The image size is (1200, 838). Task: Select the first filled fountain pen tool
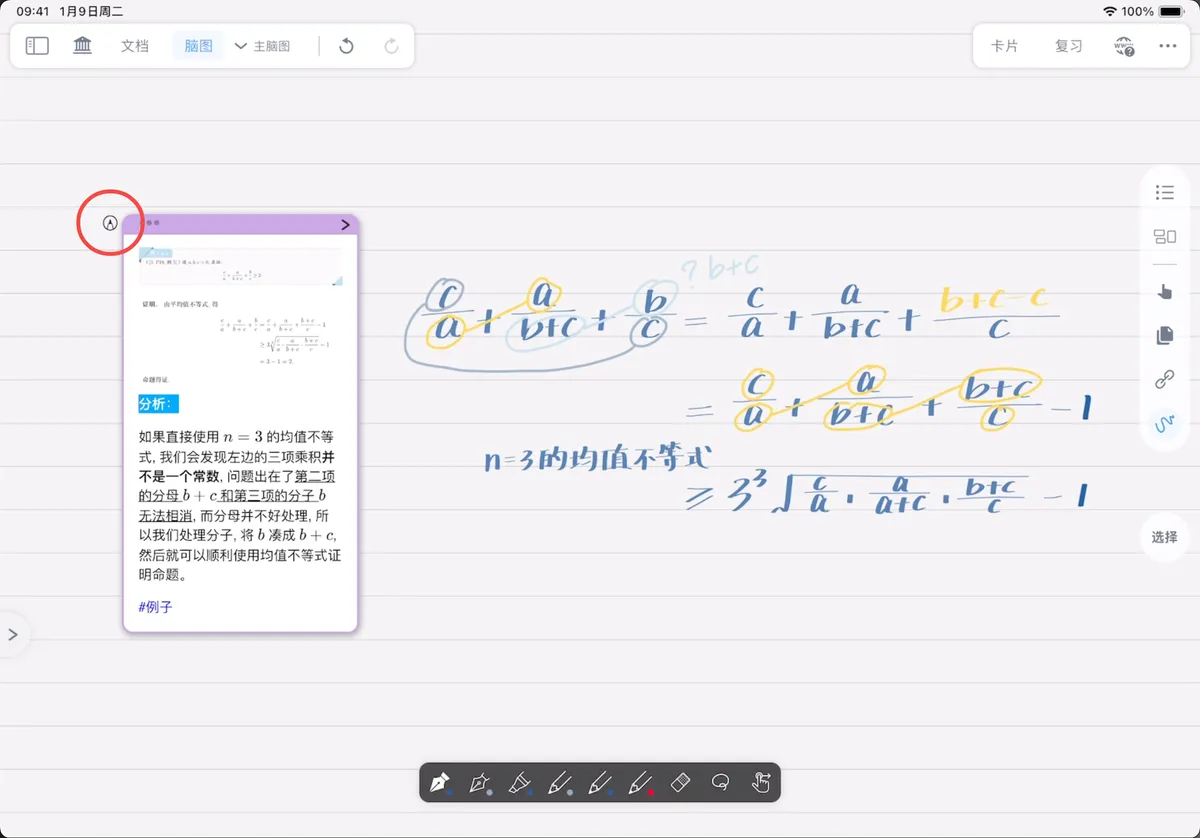coord(439,782)
